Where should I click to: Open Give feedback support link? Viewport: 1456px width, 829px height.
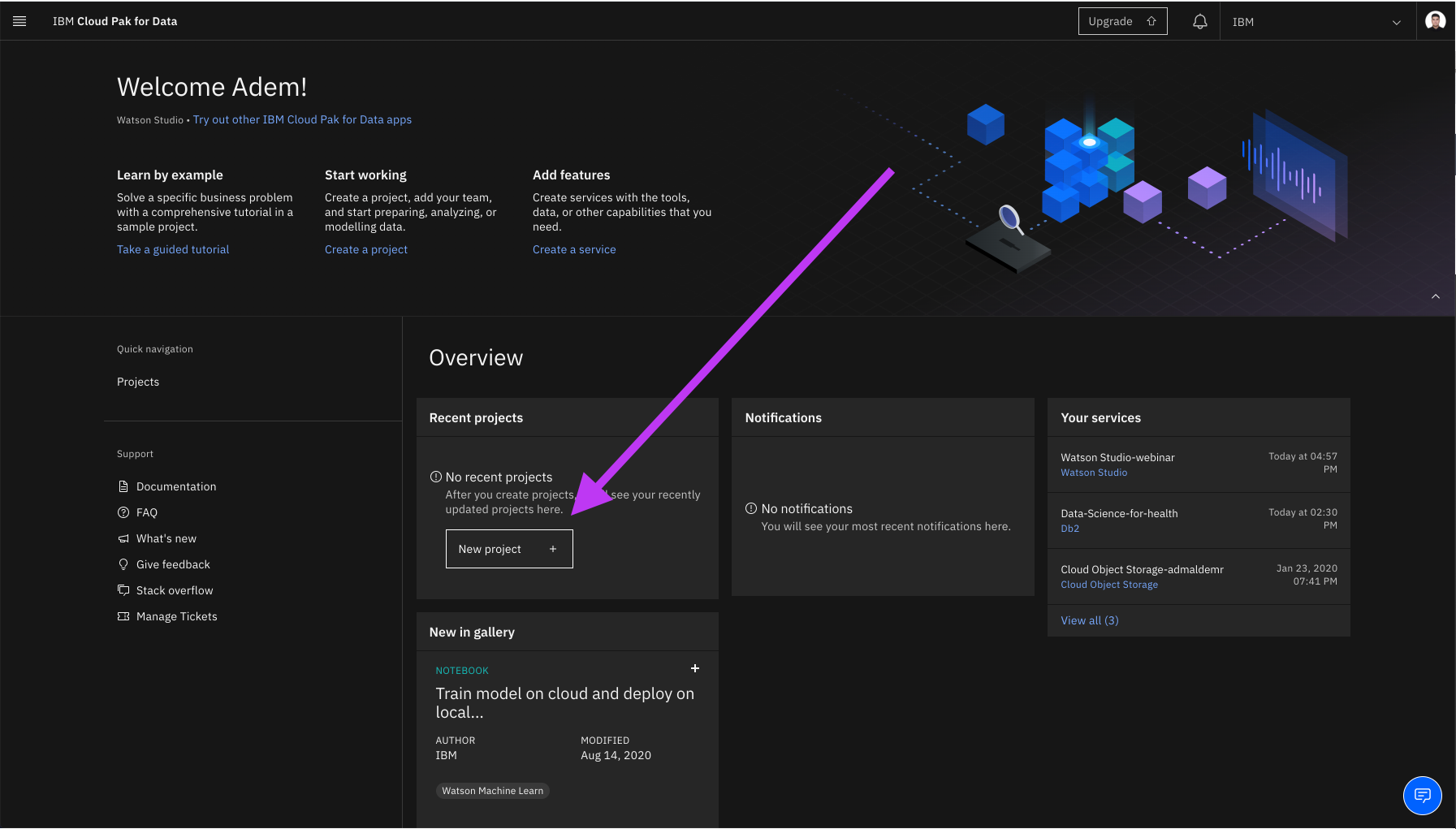(x=173, y=564)
